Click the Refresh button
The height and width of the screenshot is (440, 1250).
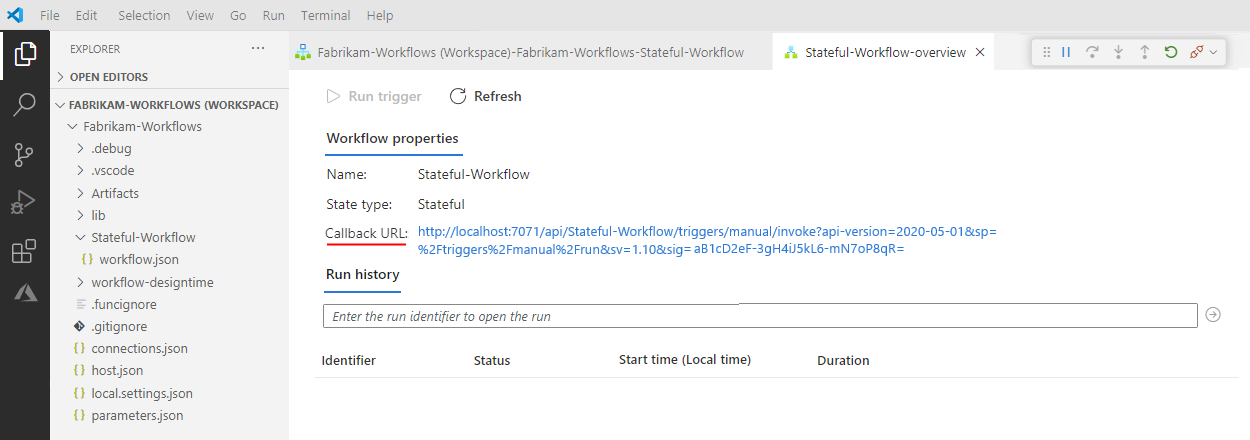pyautogui.click(x=486, y=96)
